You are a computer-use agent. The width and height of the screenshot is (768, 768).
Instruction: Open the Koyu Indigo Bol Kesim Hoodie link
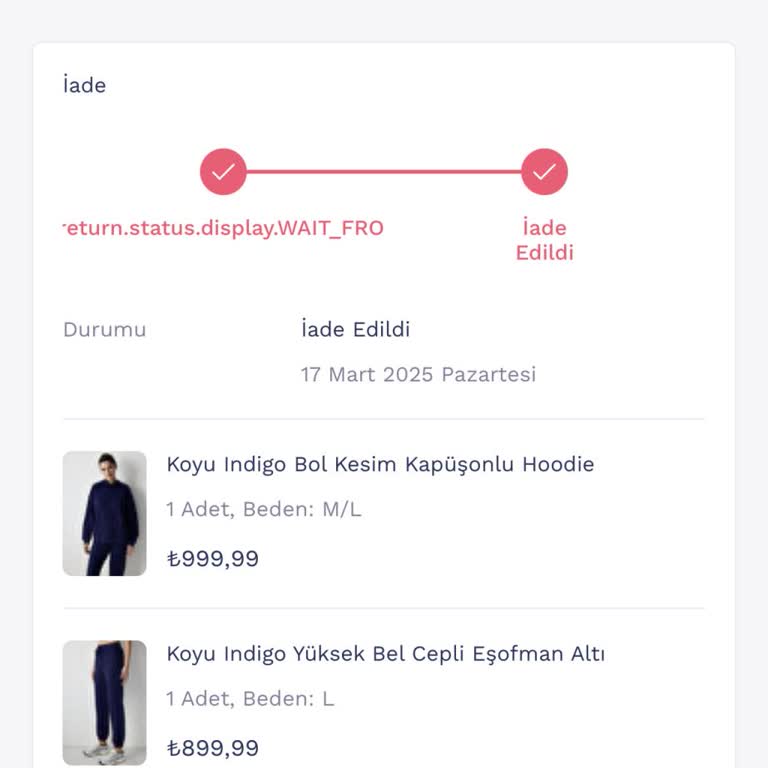click(x=380, y=464)
